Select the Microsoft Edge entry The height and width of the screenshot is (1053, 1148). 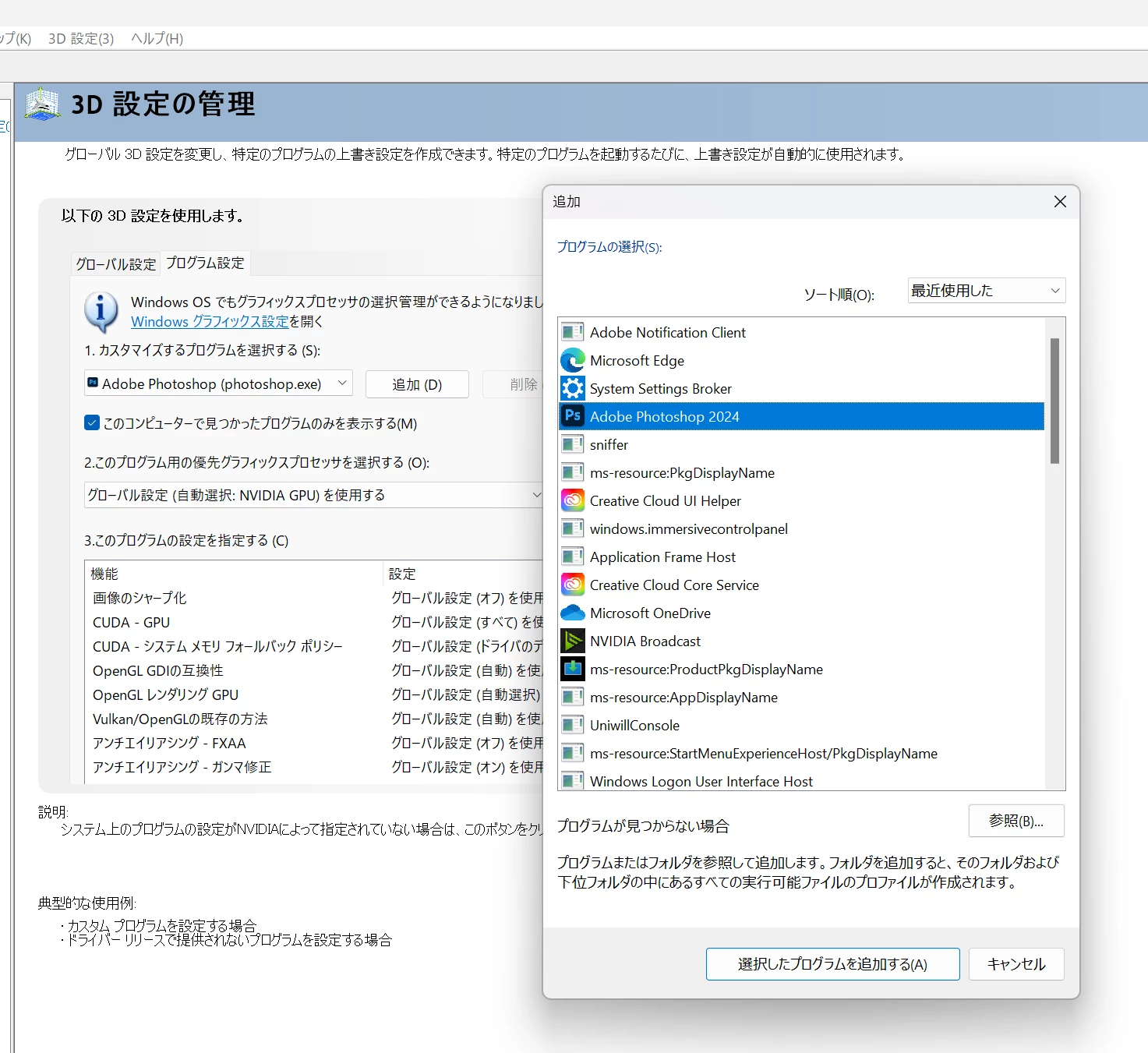[x=801, y=360]
